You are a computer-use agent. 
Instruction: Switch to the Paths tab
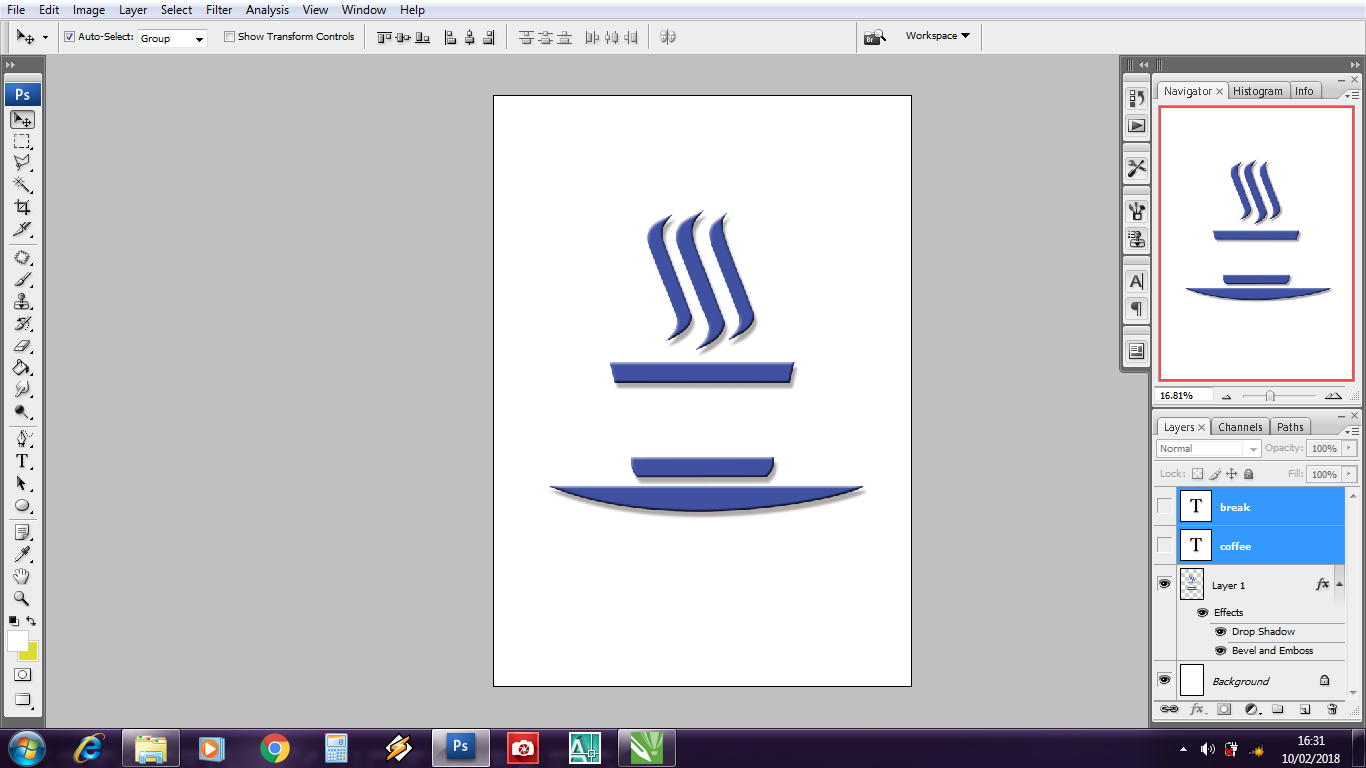(1290, 427)
